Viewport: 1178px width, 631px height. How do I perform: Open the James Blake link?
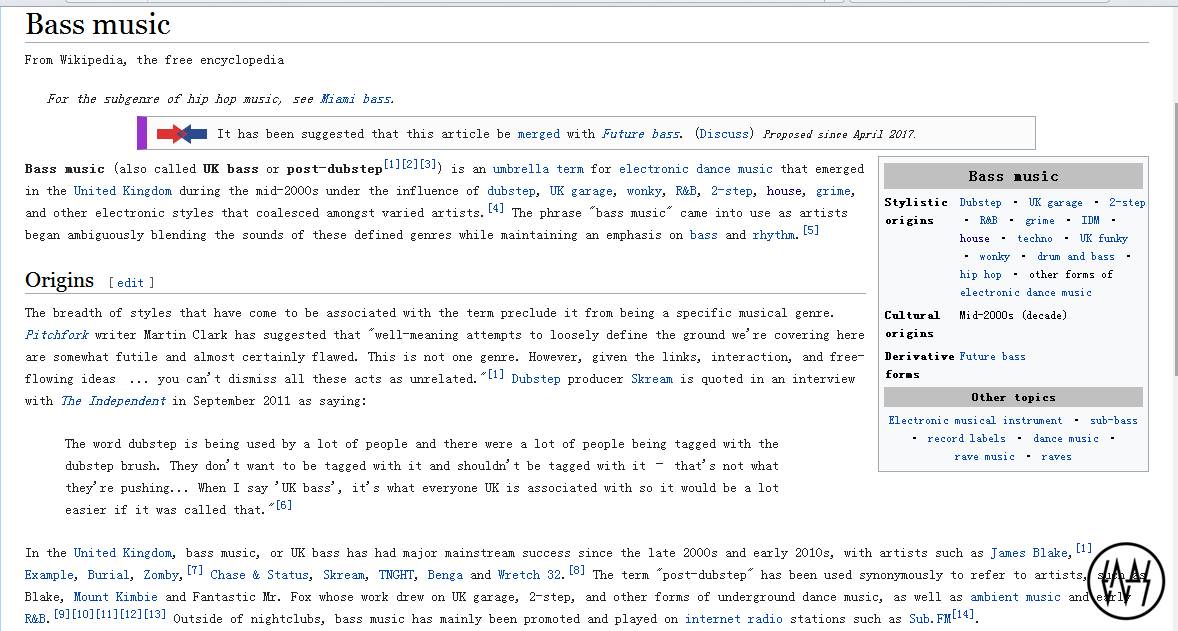(x=1028, y=553)
